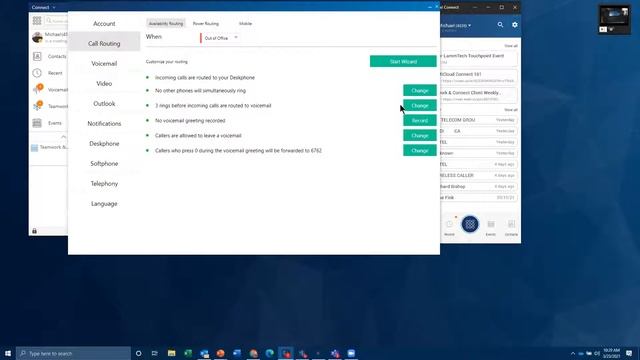The width and height of the screenshot is (640, 360).
Task: Open Teamwork icon with orange badge
Action: 38,106
